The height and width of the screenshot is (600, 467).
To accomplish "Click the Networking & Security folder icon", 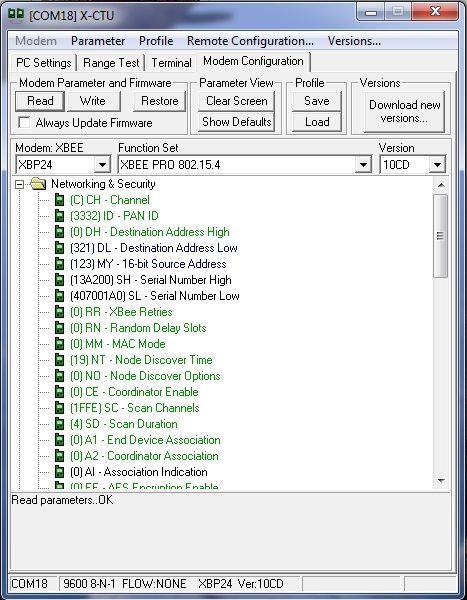I will tap(38, 184).
